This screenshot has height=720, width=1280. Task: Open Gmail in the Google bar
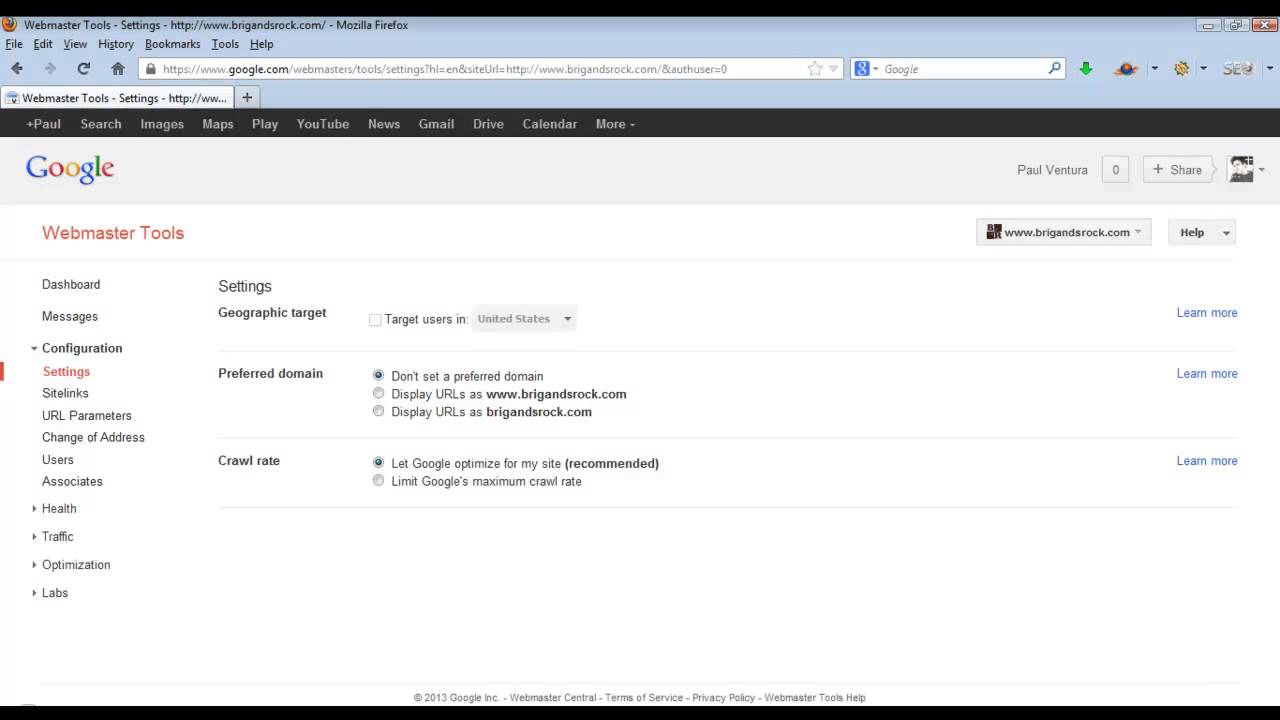(x=436, y=124)
